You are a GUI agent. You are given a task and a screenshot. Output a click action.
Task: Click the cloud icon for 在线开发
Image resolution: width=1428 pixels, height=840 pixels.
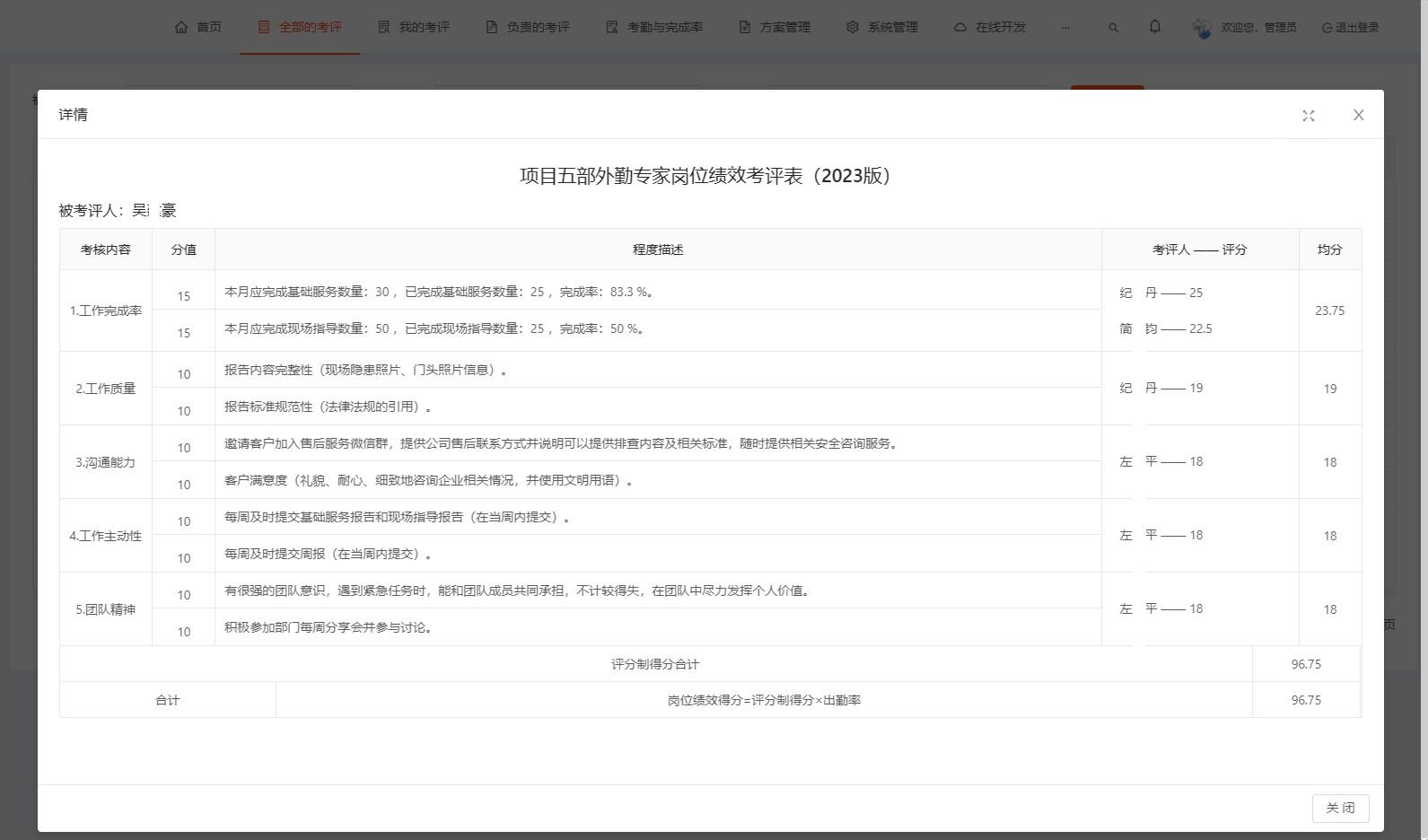click(960, 27)
